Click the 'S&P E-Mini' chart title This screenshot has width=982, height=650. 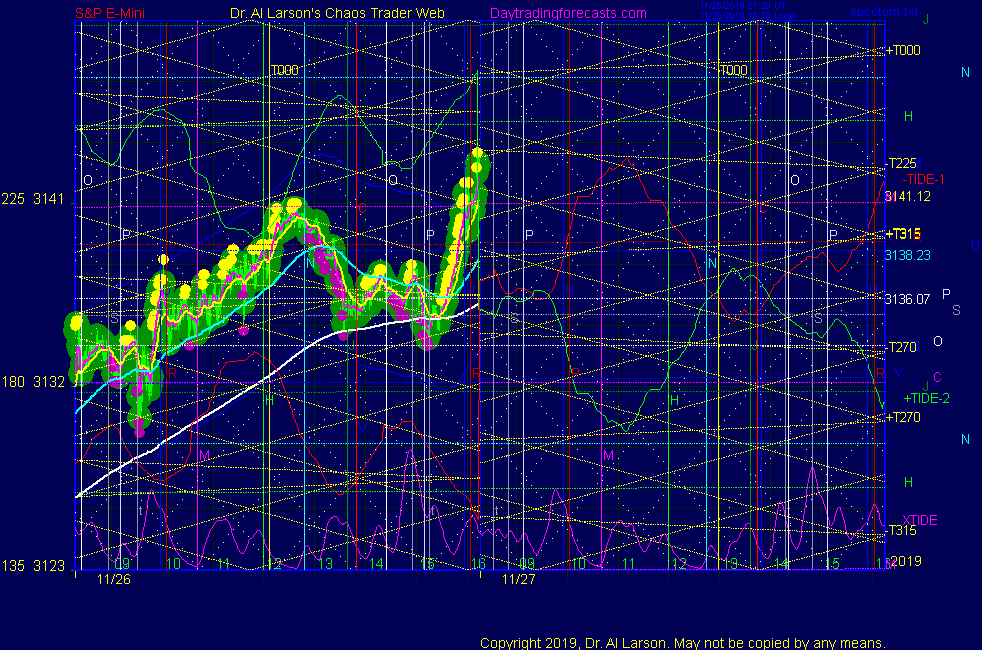(110, 13)
